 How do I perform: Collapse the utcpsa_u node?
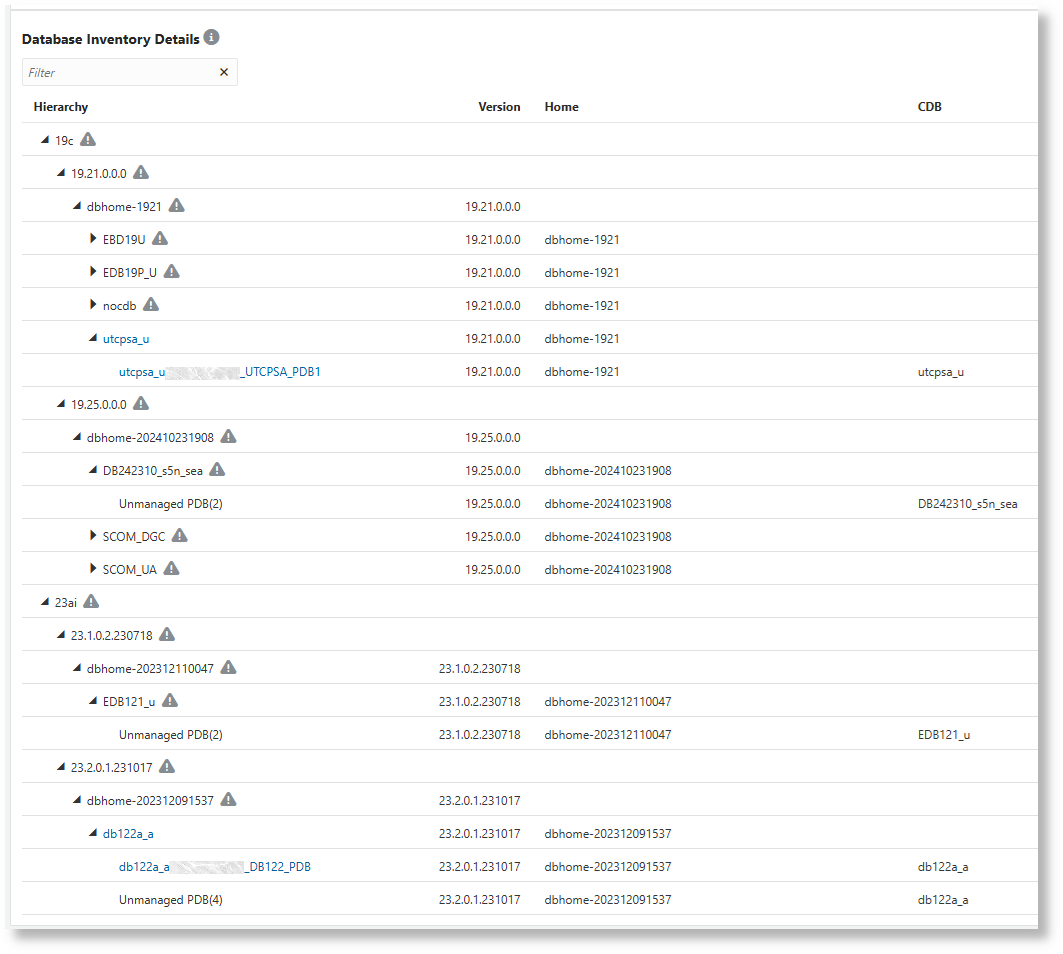(93, 338)
